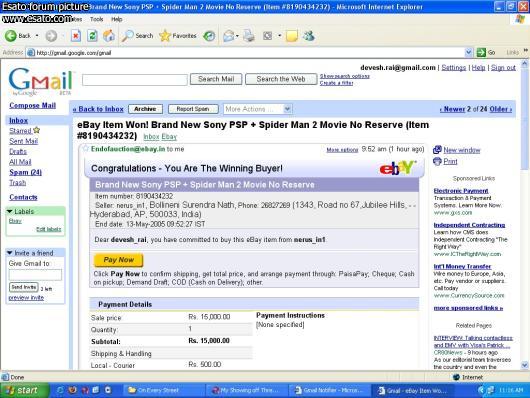Open the Drafts folder
This screenshot has width=530, height=398.
(x=18, y=151)
